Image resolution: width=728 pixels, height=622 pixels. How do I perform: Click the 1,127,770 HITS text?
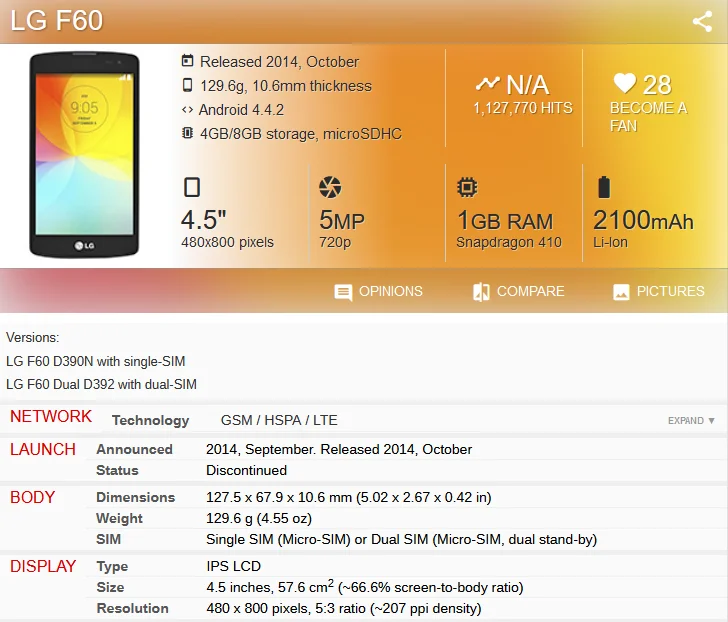[x=523, y=108]
